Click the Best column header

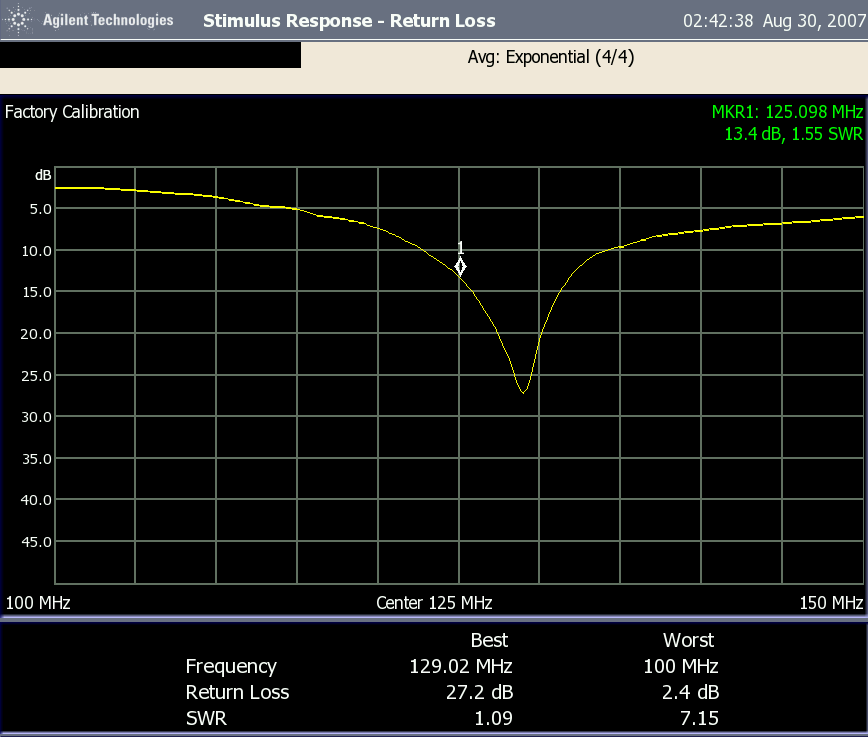[x=489, y=640]
